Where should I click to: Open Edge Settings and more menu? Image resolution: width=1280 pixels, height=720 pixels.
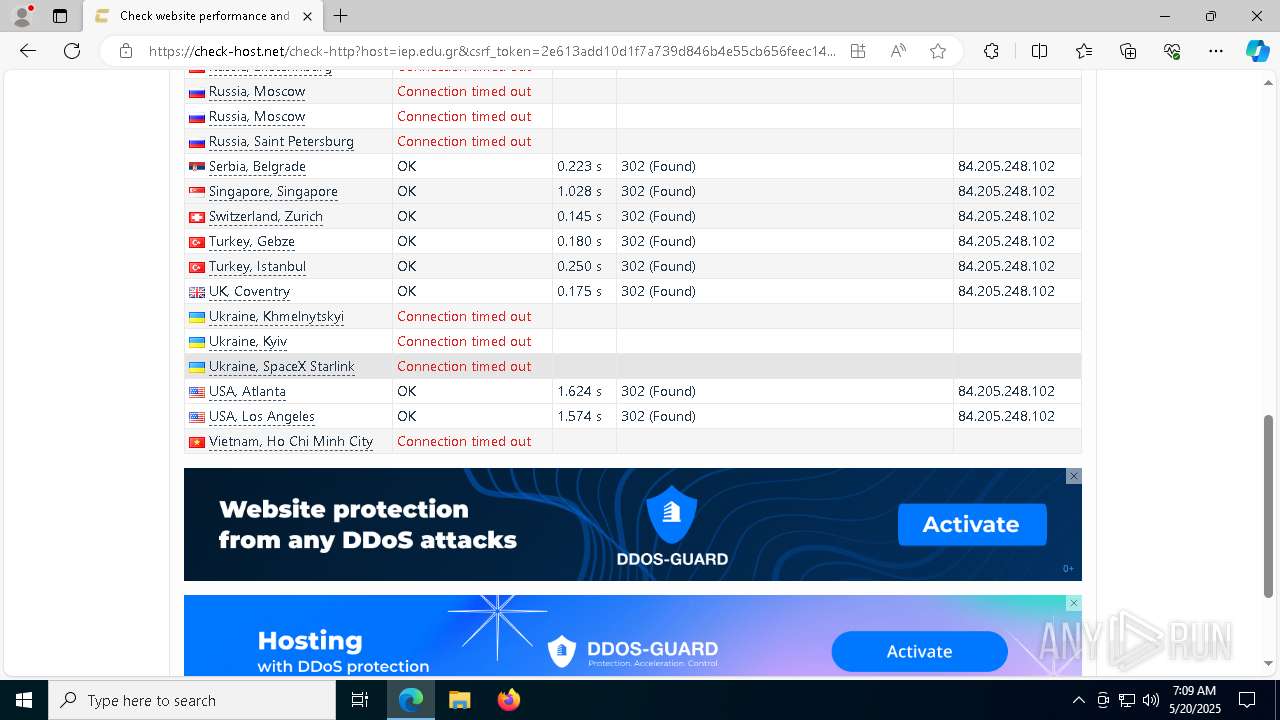(x=1216, y=51)
